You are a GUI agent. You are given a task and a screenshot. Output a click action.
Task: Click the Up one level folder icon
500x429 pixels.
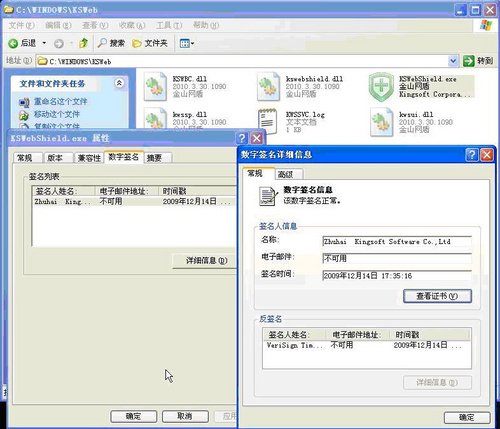(83, 43)
